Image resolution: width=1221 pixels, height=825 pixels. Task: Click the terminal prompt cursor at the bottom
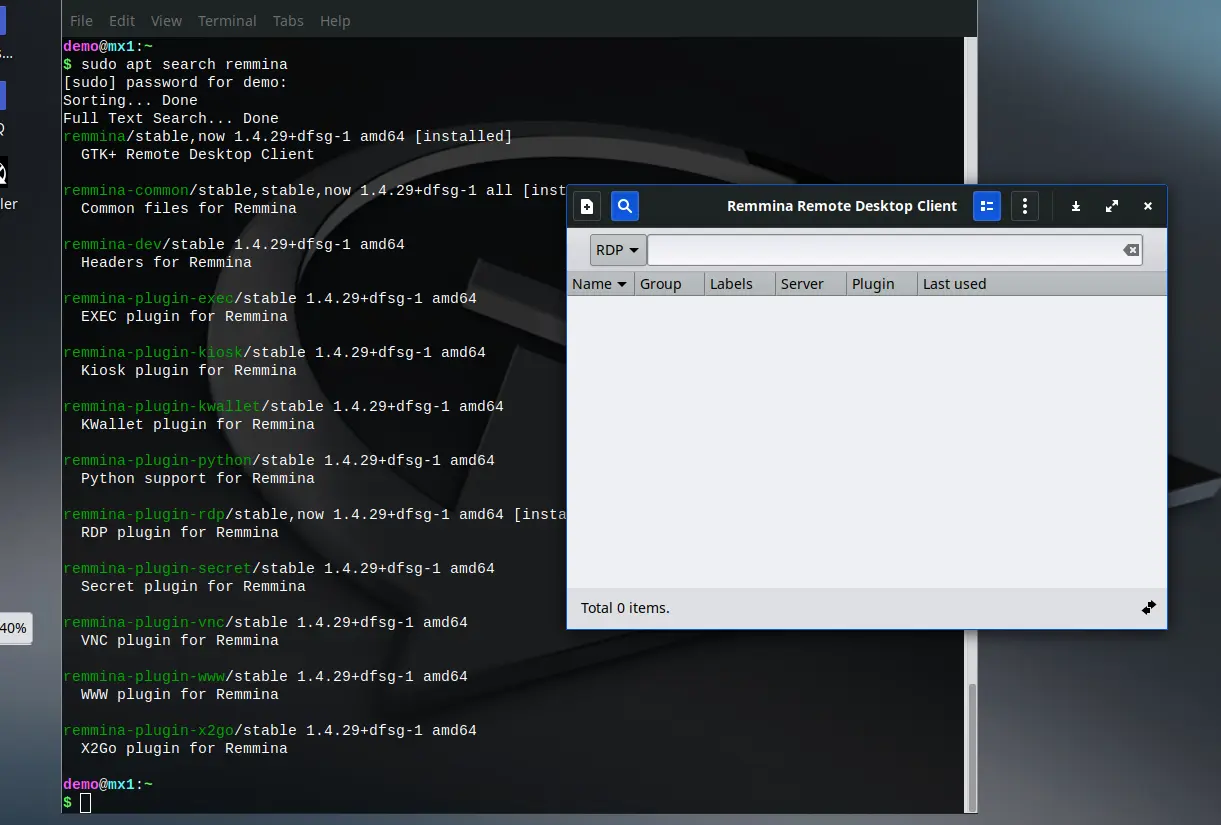tap(86, 802)
